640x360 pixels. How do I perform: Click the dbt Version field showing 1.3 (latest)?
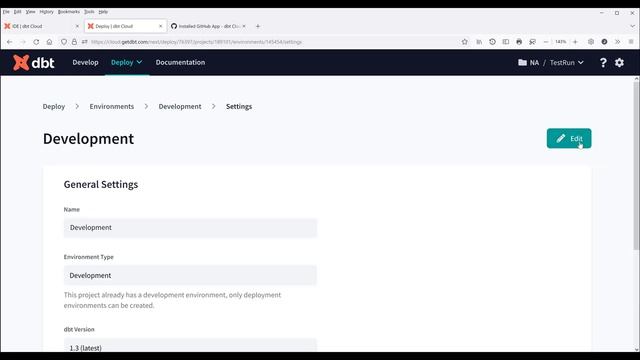tap(190, 345)
